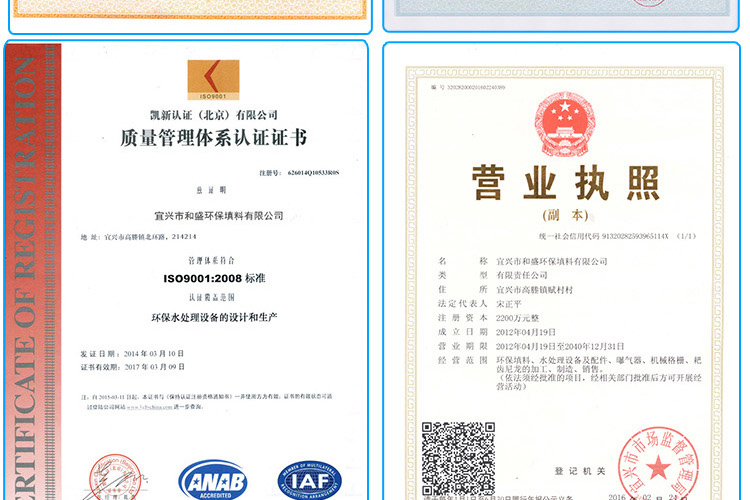Screen dimensions: 750x500
Task: Click the red national emblem on license
Action: pyautogui.click(x=565, y=124)
